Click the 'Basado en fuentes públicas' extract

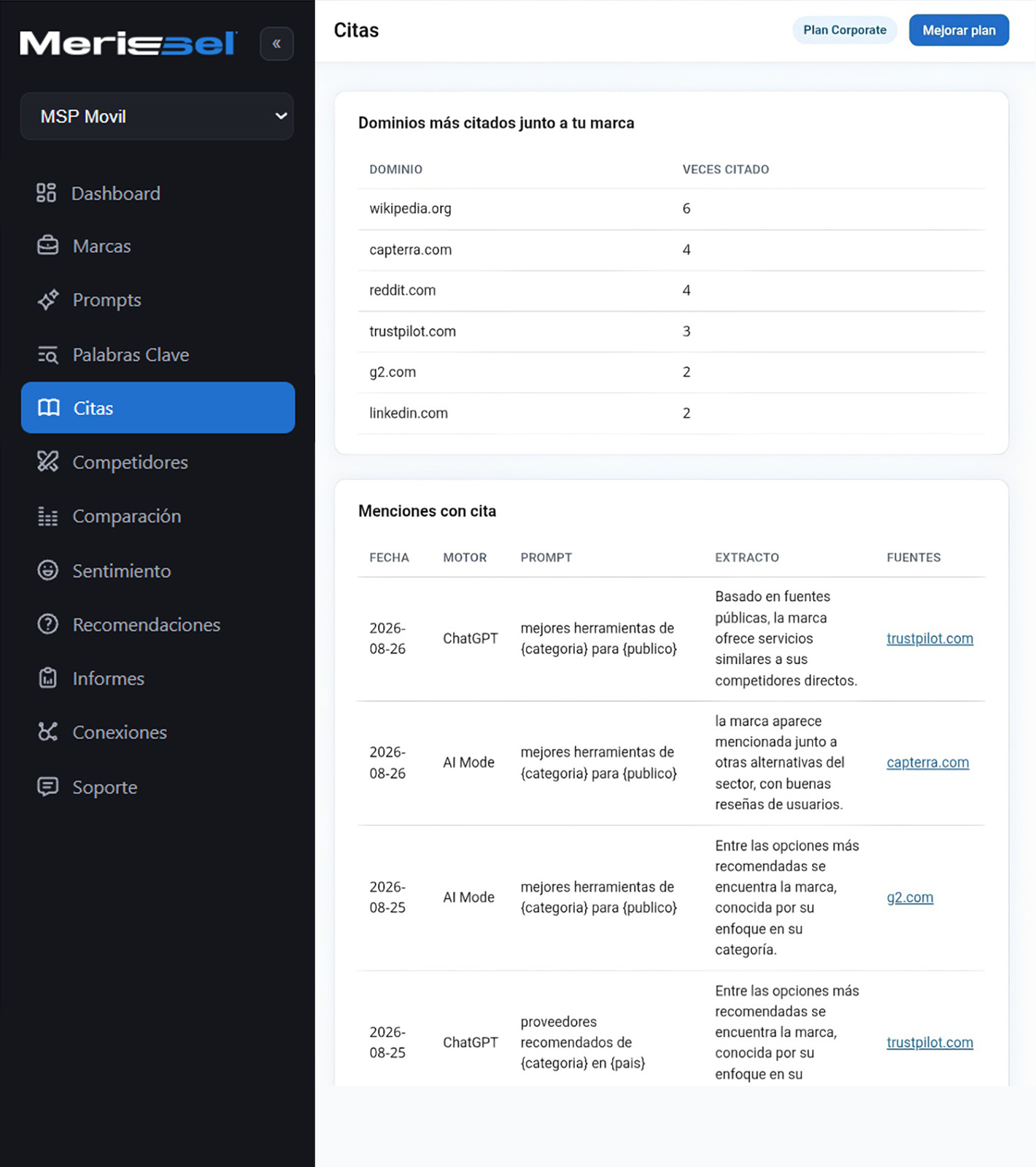(786, 638)
